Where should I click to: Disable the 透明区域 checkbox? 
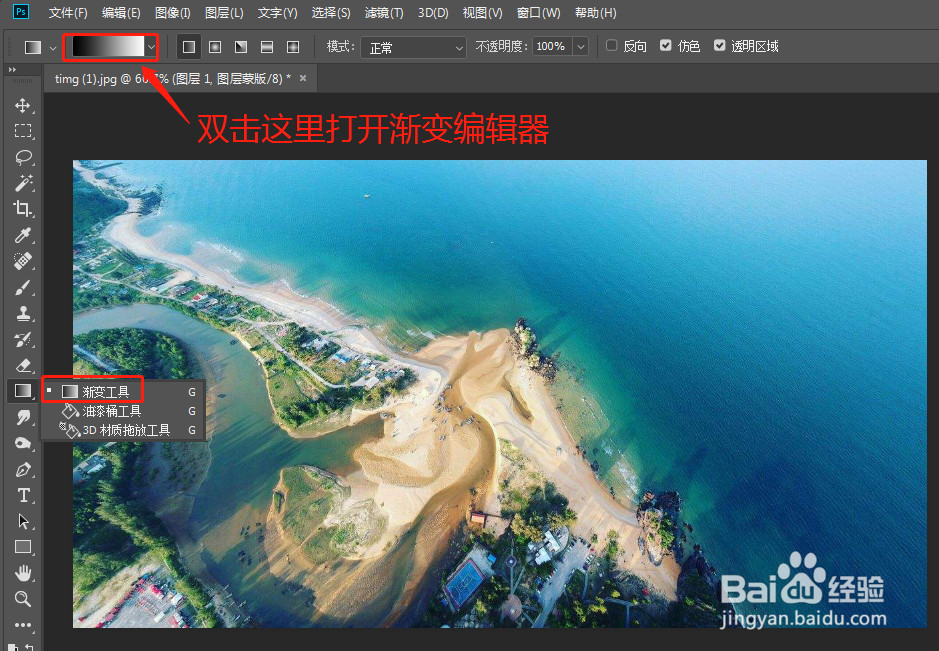[x=721, y=46]
